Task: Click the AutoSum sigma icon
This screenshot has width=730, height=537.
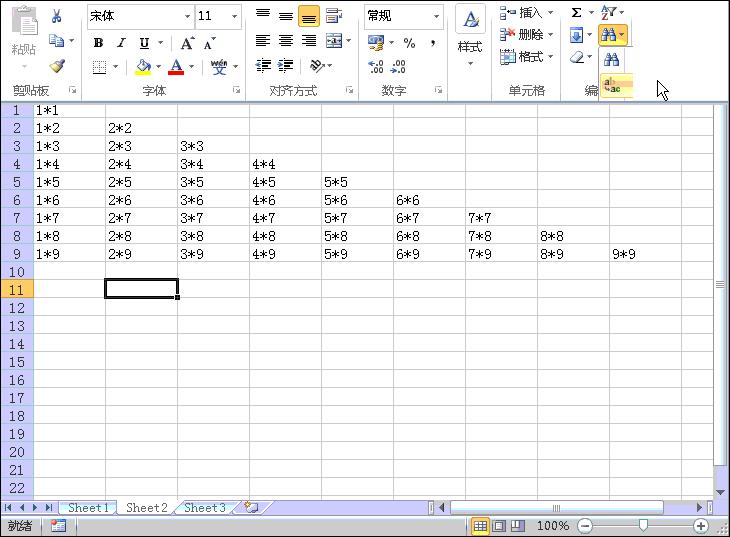Action: (x=576, y=13)
